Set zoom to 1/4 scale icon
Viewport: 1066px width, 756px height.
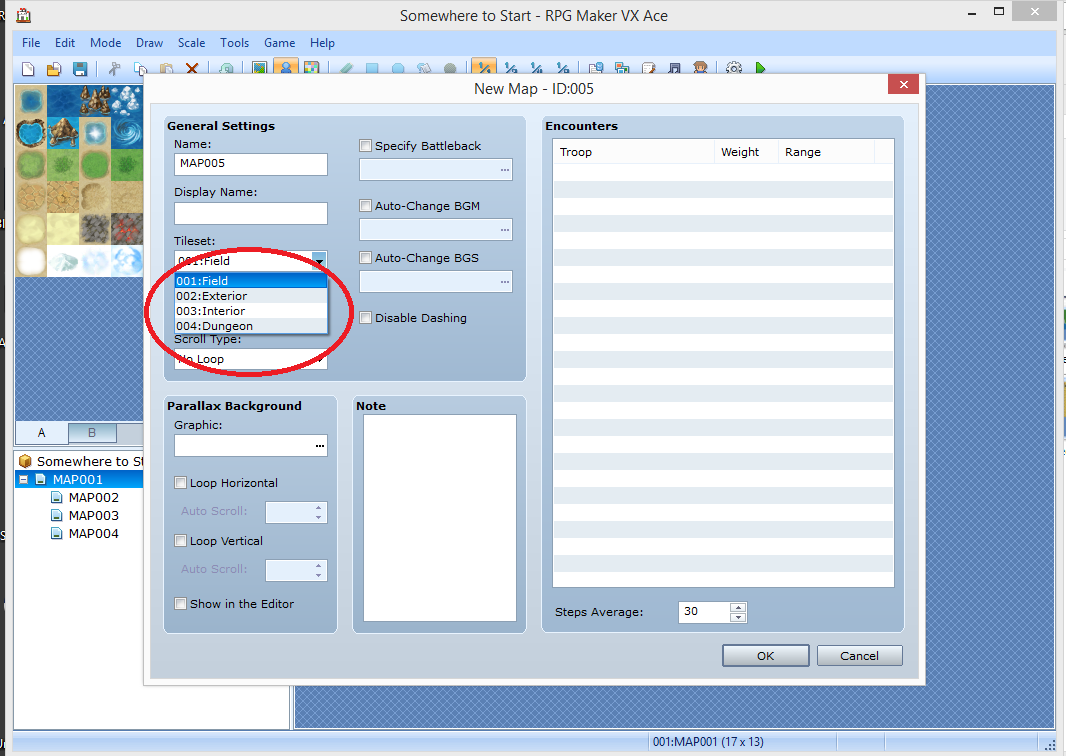536,68
